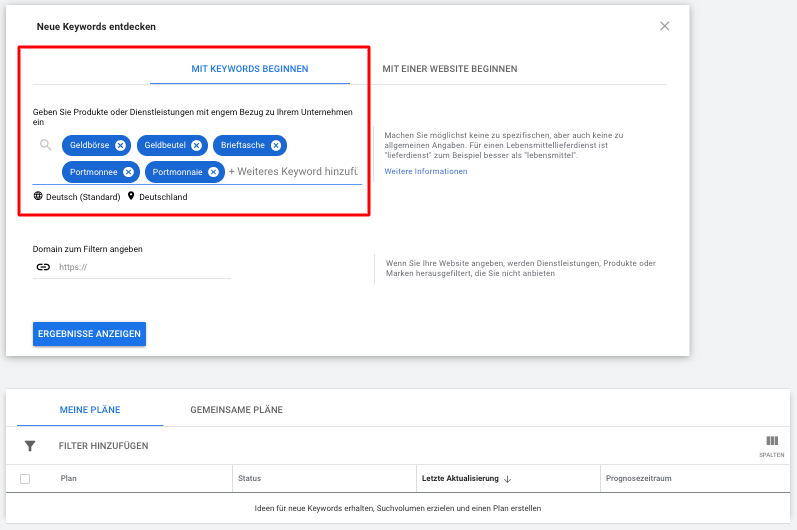Click the globe language icon
The image size is (797, 530).
coord(38,196)
